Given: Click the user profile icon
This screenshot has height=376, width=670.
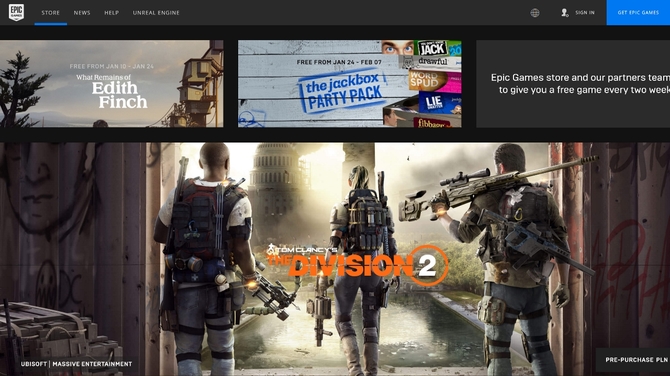Looking at the screenshot, I should (564, 13).
